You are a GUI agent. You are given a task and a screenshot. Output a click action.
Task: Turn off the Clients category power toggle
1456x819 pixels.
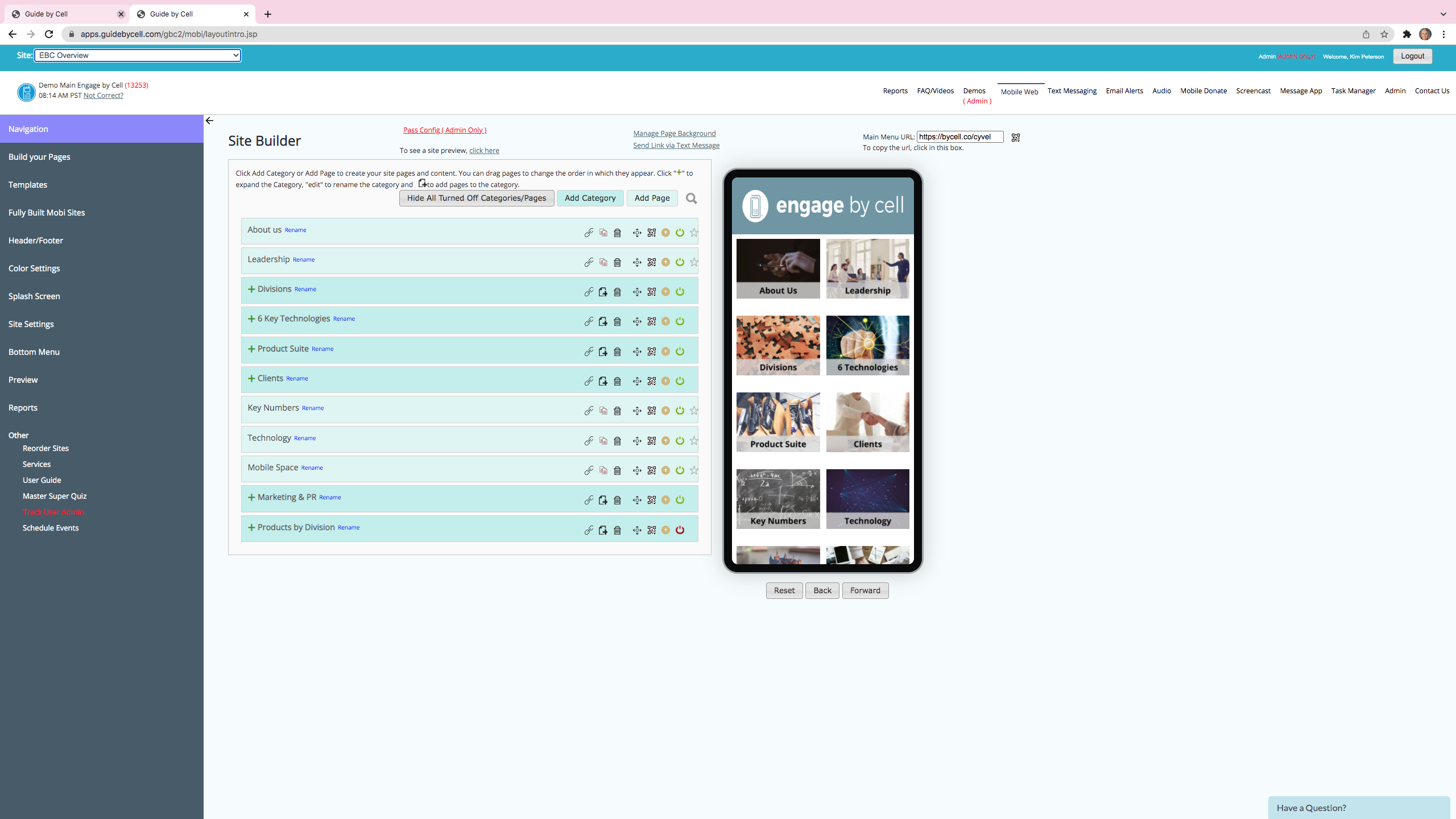(x=680, y=381)
